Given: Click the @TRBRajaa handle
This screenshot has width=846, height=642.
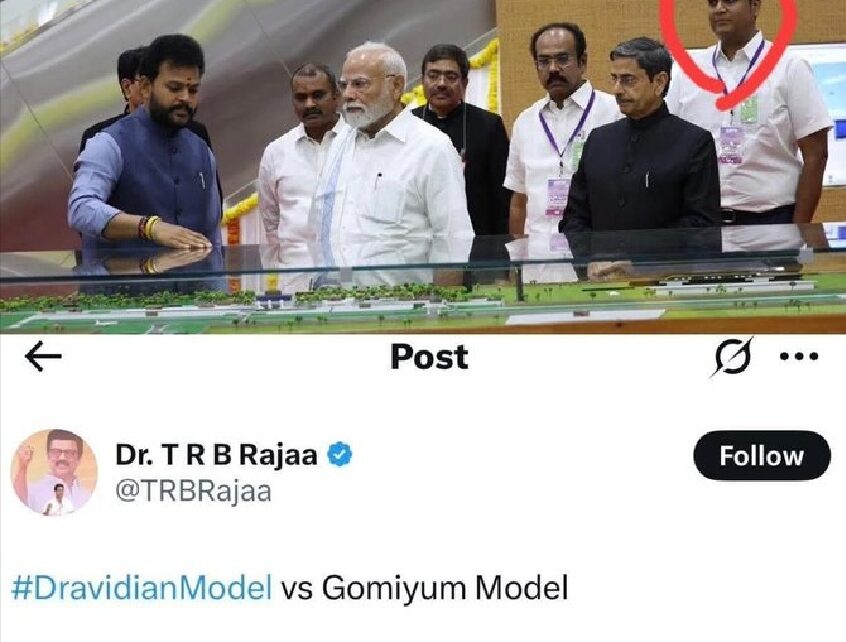Looking at the screenshot, I should tap(193, 491).
